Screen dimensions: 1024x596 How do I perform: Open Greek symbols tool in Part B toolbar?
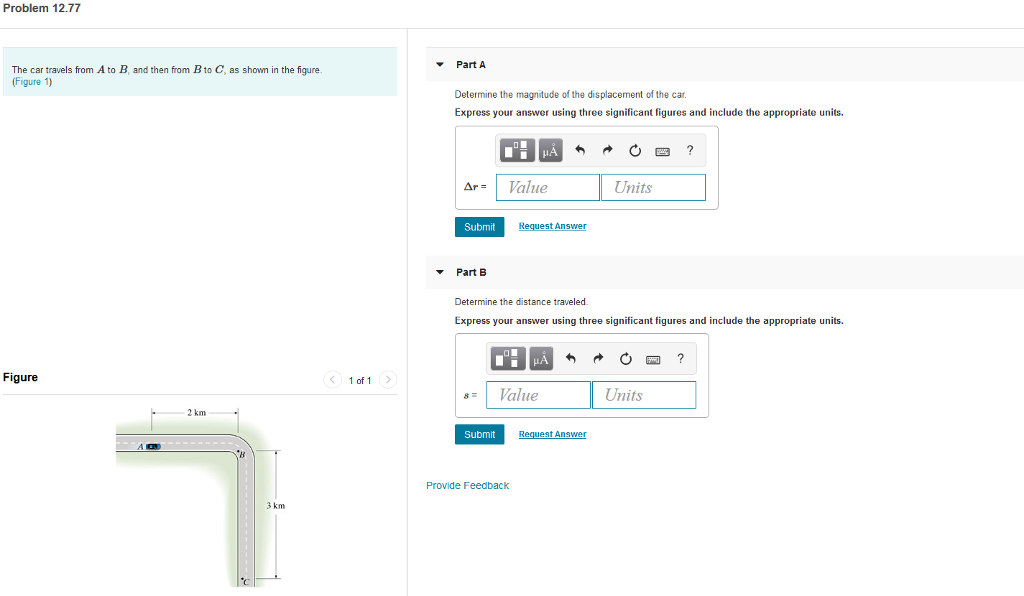coord(541,358)
